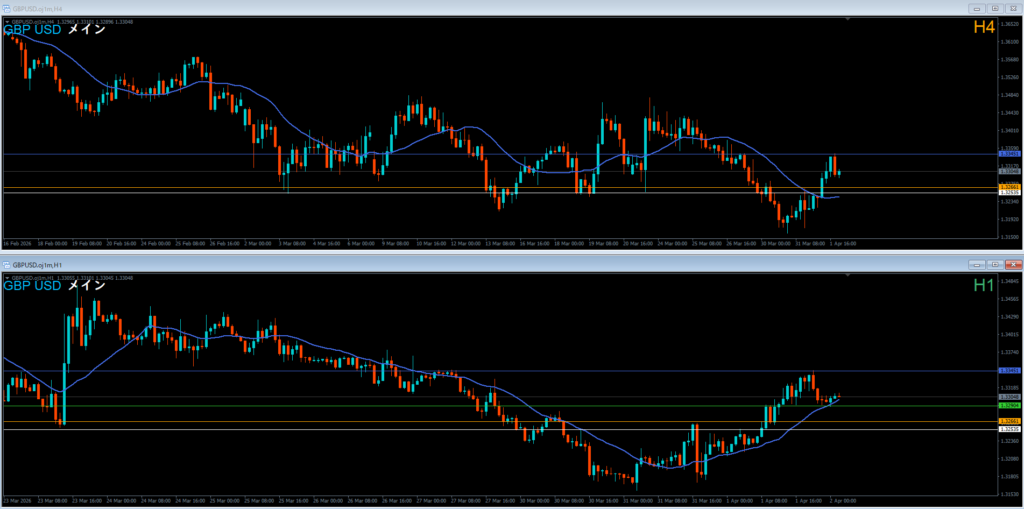Select the white 1.32535 price tag in the H4 chart
1024x509 pixels.
pos(1010,193)
